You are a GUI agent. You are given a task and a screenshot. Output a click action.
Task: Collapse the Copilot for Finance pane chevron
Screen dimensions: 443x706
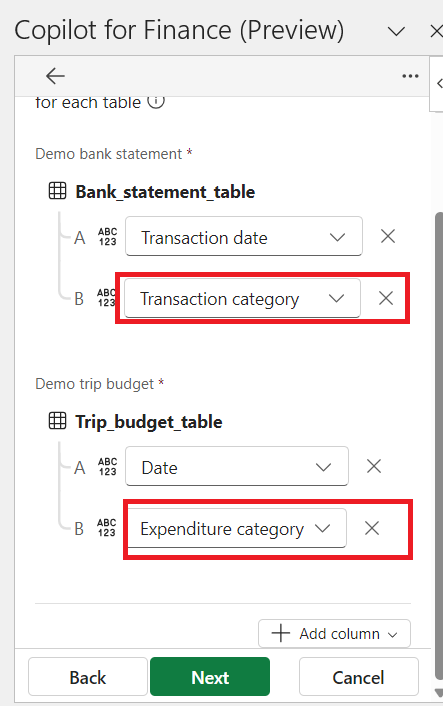[396, 32]
